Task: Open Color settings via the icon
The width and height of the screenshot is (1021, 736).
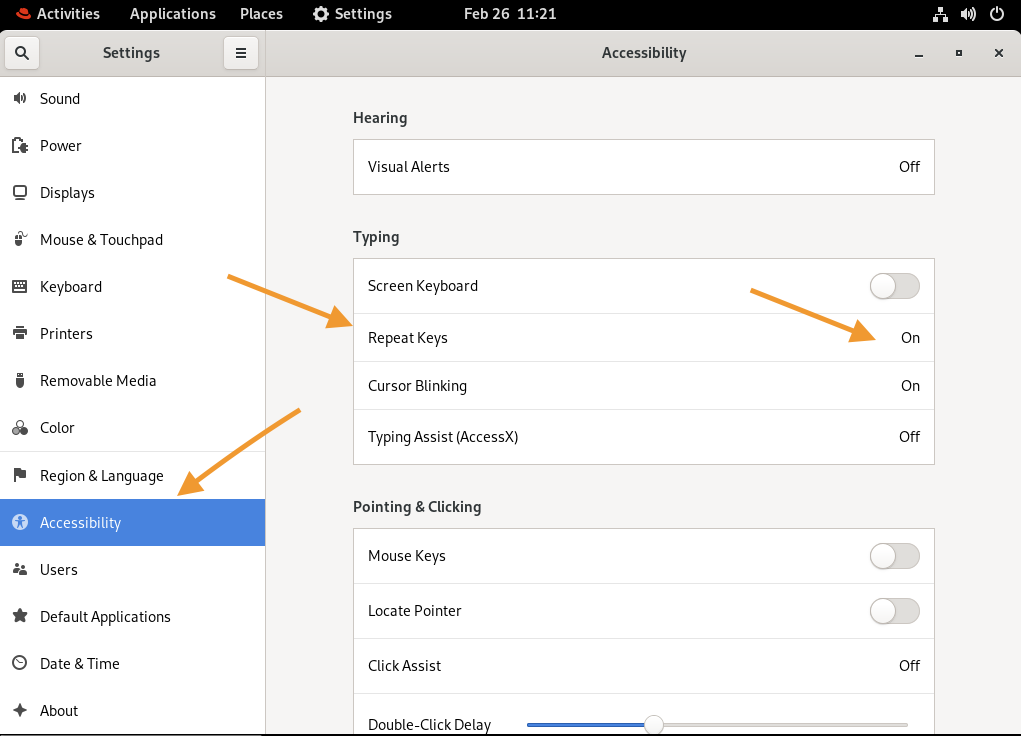Action: tap(20, 427)
